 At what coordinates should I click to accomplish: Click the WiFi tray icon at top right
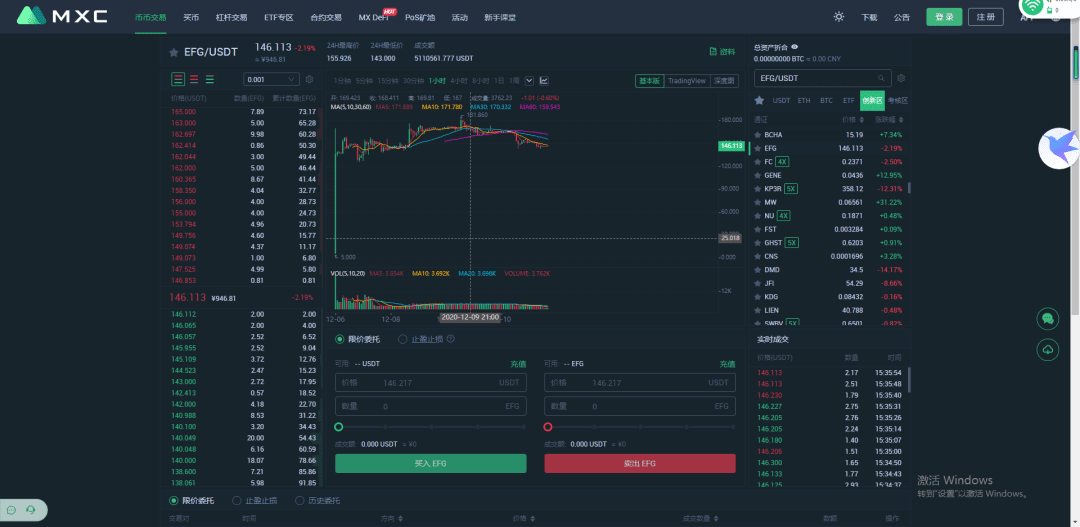[1032, 8]
